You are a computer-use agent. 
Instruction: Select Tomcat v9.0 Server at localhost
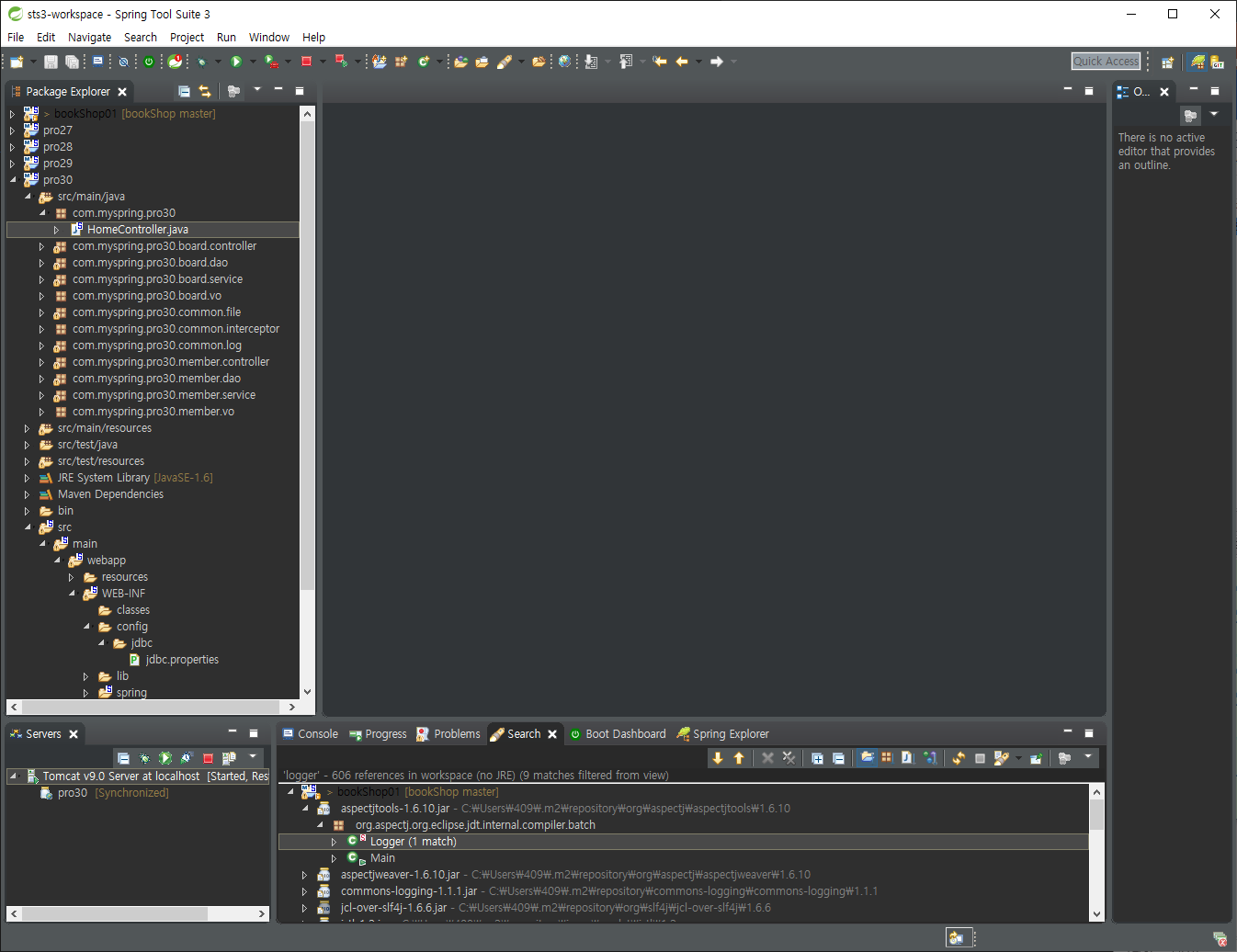(121, 776)
